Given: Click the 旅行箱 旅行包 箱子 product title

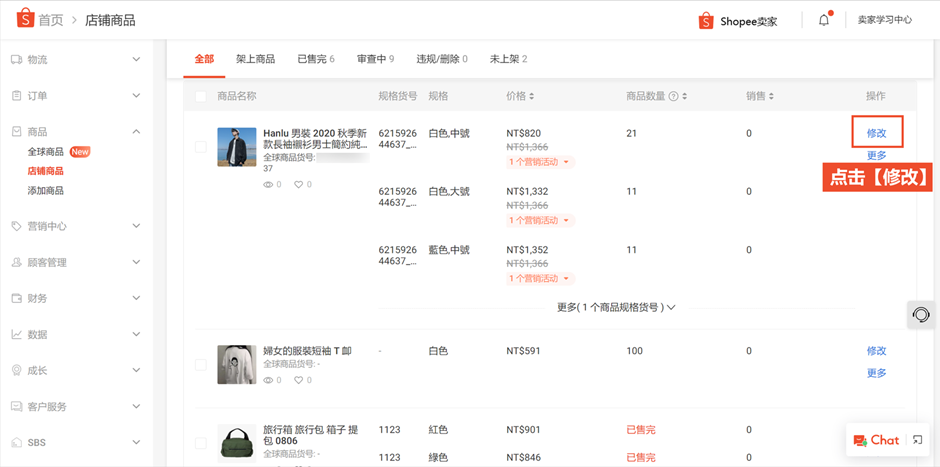Looking at the screenshot, I should [x=311, y=435].
